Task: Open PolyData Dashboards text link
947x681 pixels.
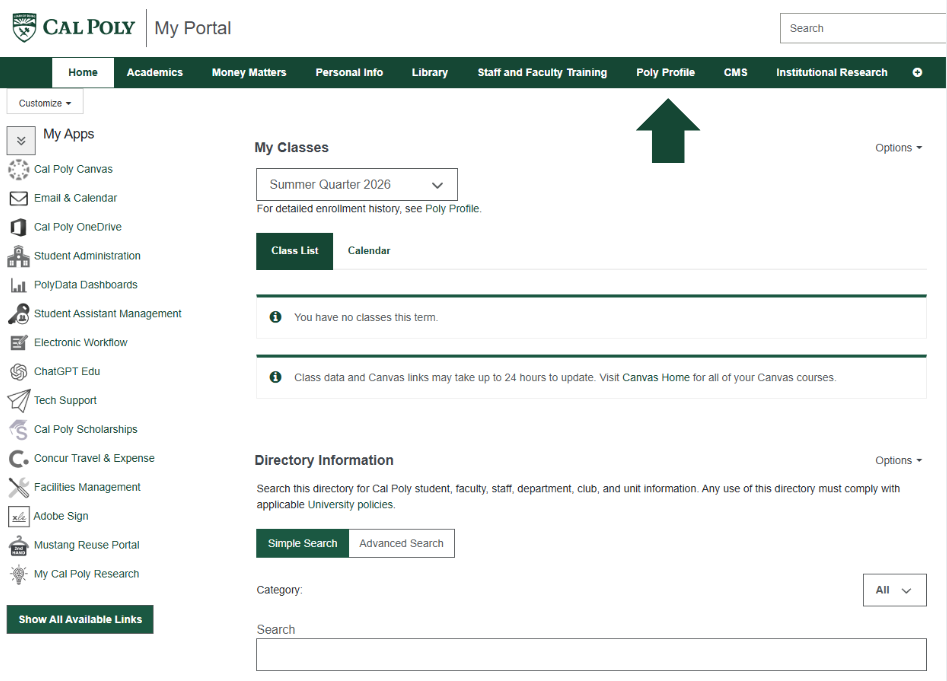Action: (86, 285)
